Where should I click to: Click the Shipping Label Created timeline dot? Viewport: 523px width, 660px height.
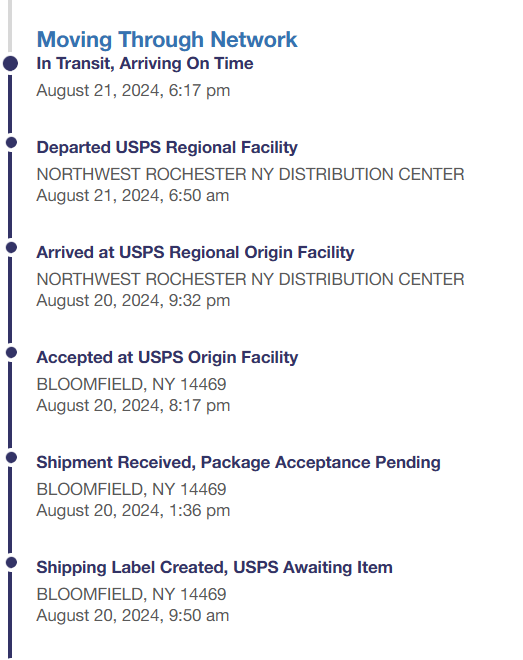tap(11, 562)
